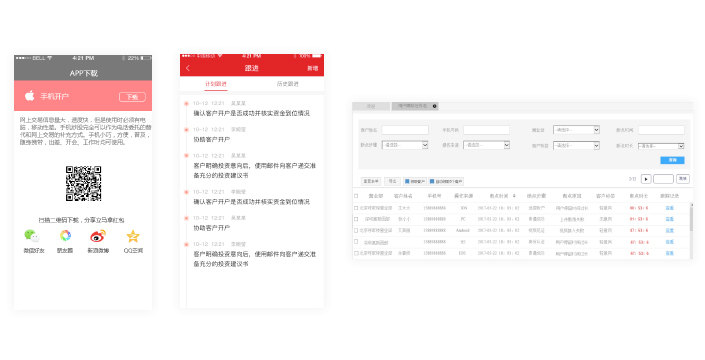Share via the colorful 朋友圈 Moments icon
Screen dimensions: 705x360
pyautogui.click(x=65, y=236)
